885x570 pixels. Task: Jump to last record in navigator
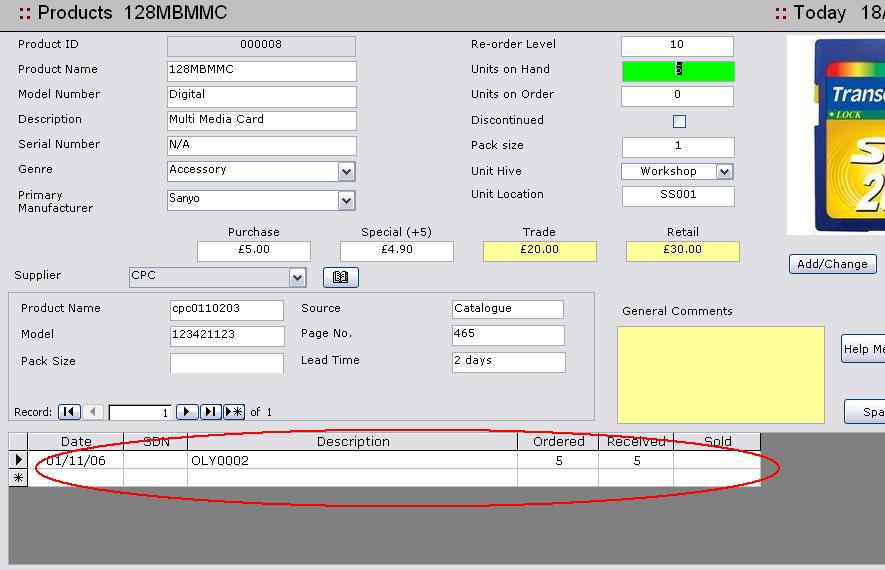coord(211,411)
